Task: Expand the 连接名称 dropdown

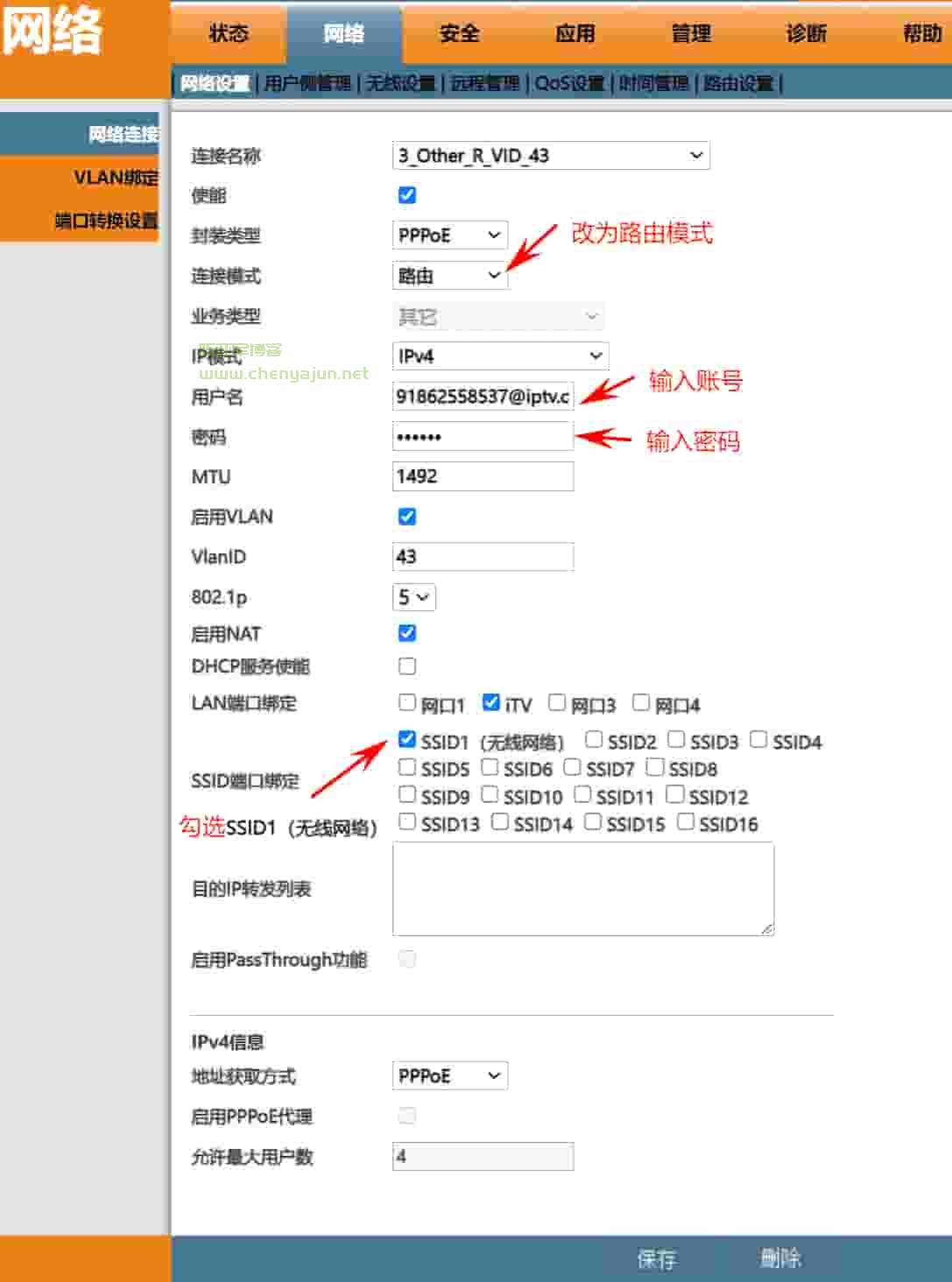Action: pyautogui.click(x=551, y=156)
